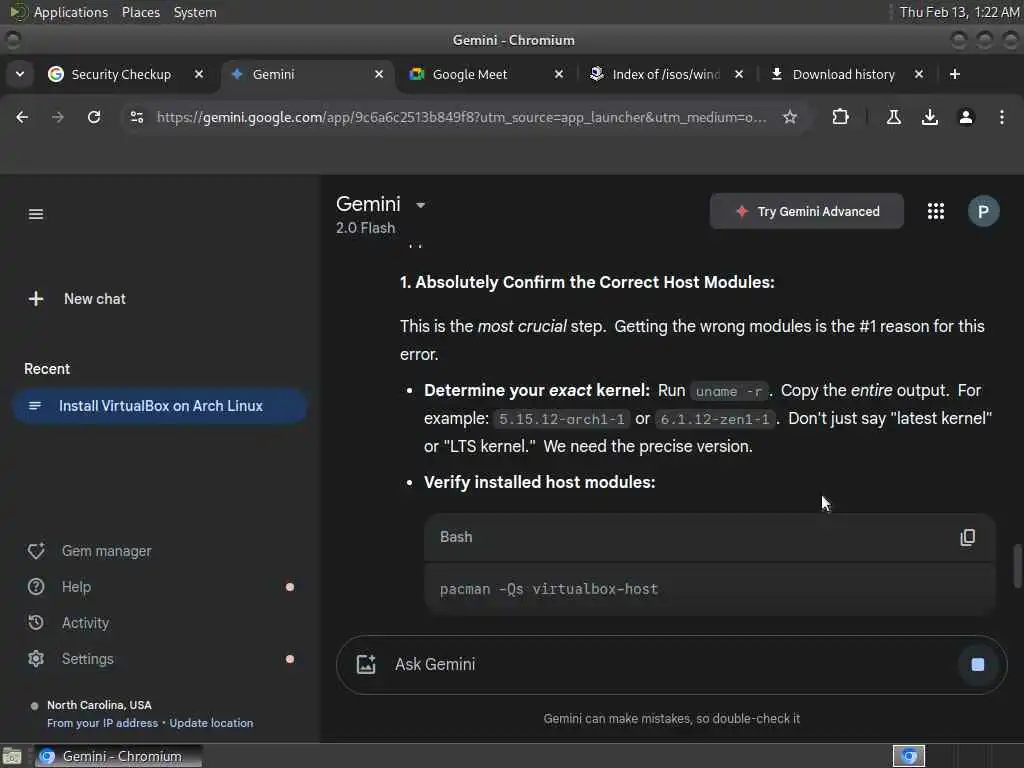This screenshot has height=768, width=1024.
Task: Stop the response generation
Action: (x=978, y=664)
